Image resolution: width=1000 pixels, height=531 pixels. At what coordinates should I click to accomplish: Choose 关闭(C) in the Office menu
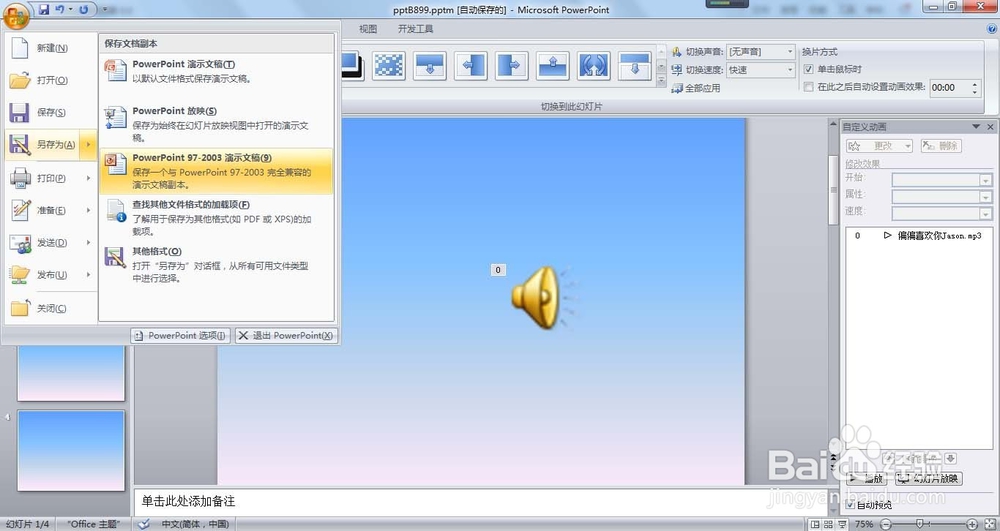pos(51,309)
